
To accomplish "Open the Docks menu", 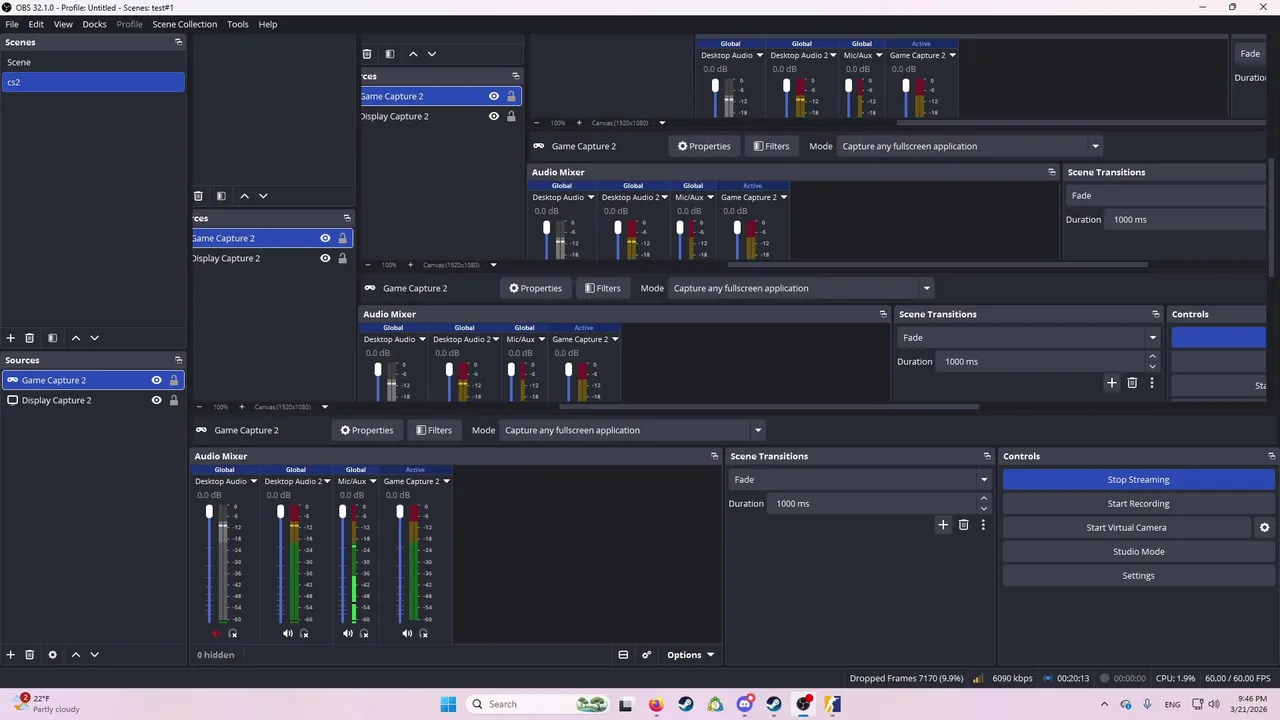I will pyautogui.click(x=94, y=24).
